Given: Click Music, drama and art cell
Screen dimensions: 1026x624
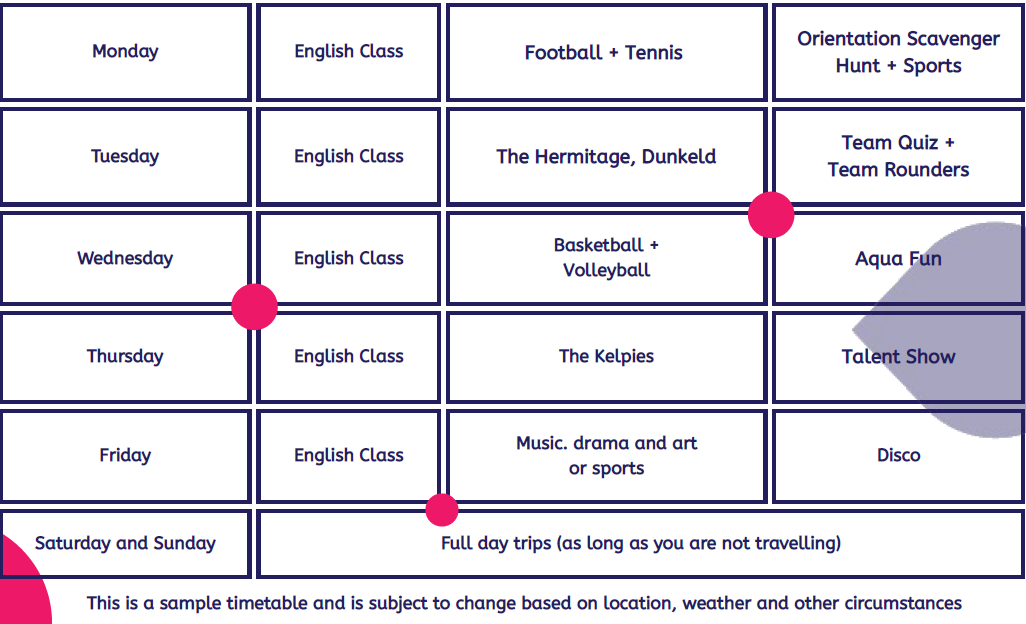Looking at the screenshot, I should [606, 455].
